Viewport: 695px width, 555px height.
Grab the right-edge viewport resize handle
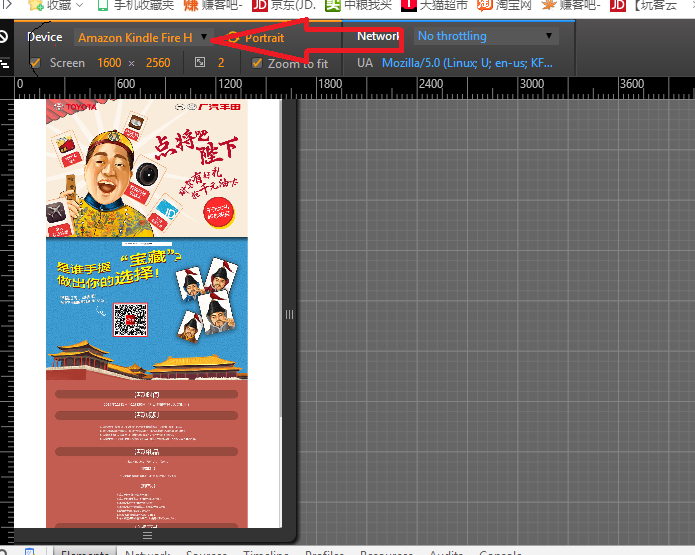289,314
